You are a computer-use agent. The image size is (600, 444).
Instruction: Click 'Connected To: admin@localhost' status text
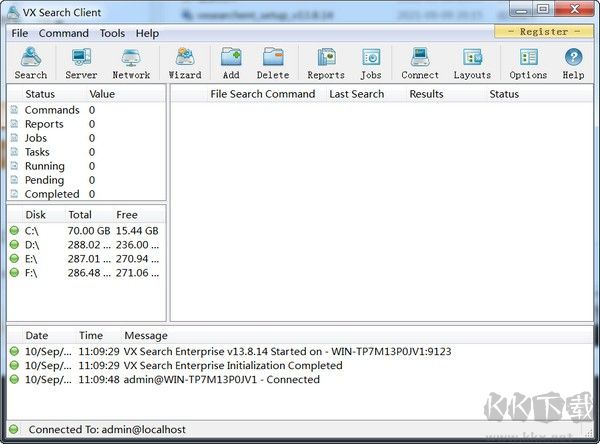tap(107, 429)
